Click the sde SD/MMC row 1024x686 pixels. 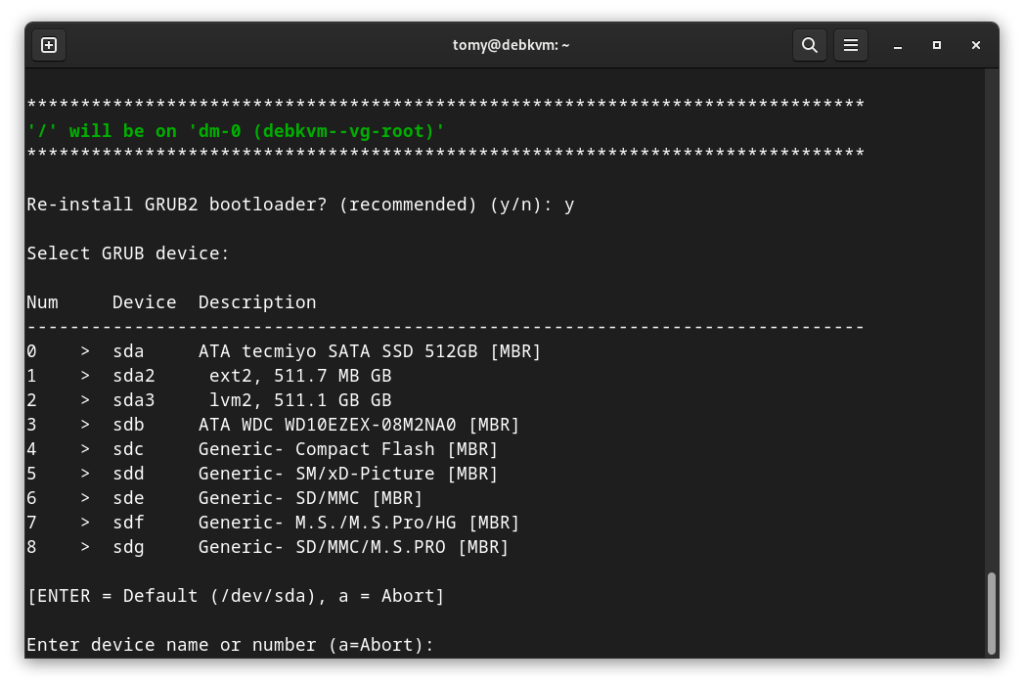pyautogui.click(x=225, y=498)
